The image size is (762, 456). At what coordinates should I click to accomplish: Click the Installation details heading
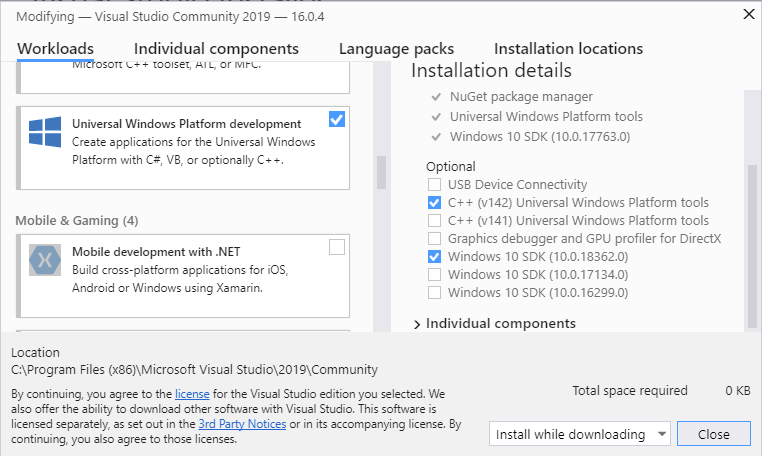click(x=491, y=70)
